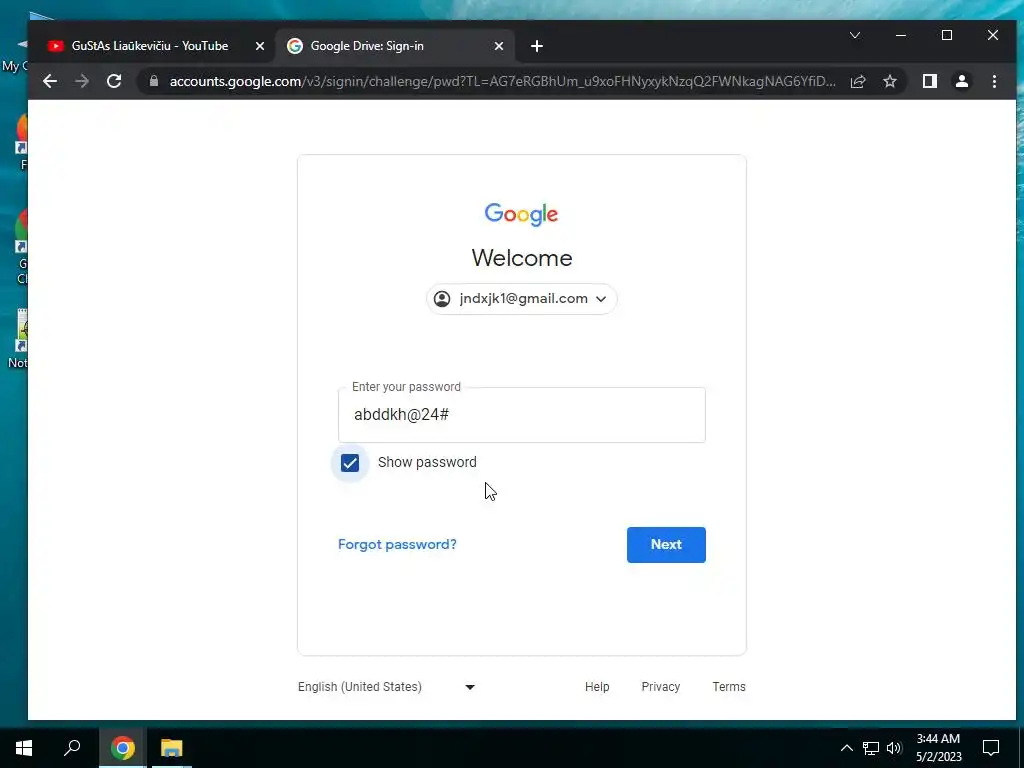Open the Terms link in the footer

[x=729, y=687]
